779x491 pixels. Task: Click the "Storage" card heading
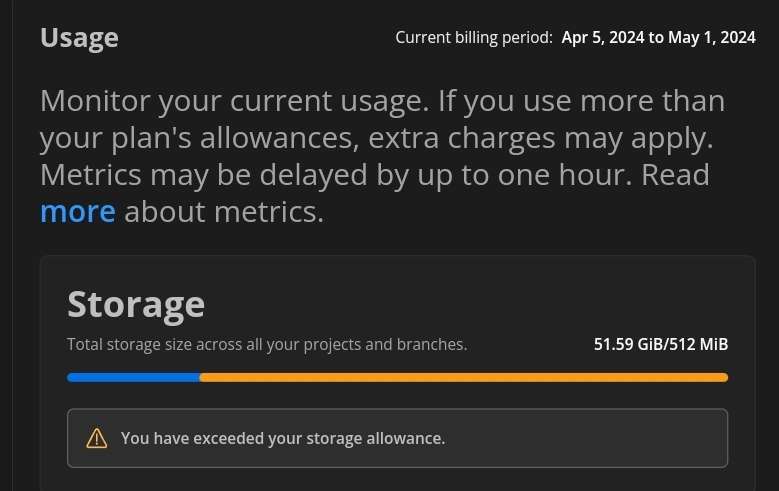[136, 304]
